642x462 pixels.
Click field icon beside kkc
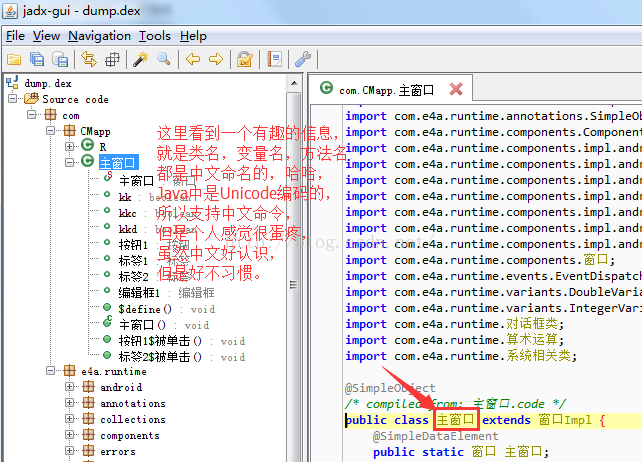[x=107, y=211]
